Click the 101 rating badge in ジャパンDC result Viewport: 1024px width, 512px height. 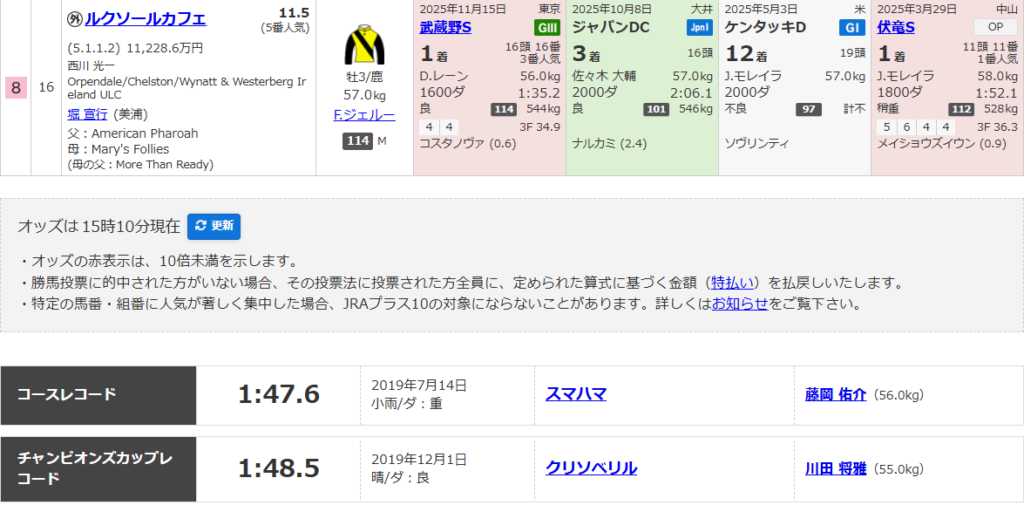pyautogui.click(x=655, y=109)
